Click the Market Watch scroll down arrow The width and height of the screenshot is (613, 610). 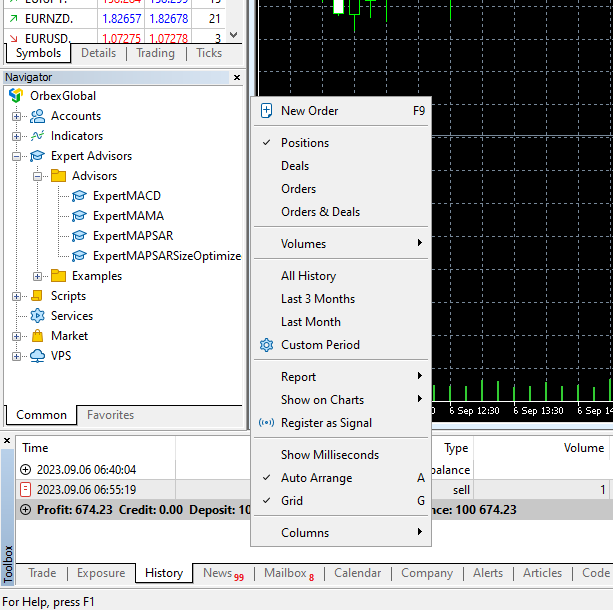(234, 35)
